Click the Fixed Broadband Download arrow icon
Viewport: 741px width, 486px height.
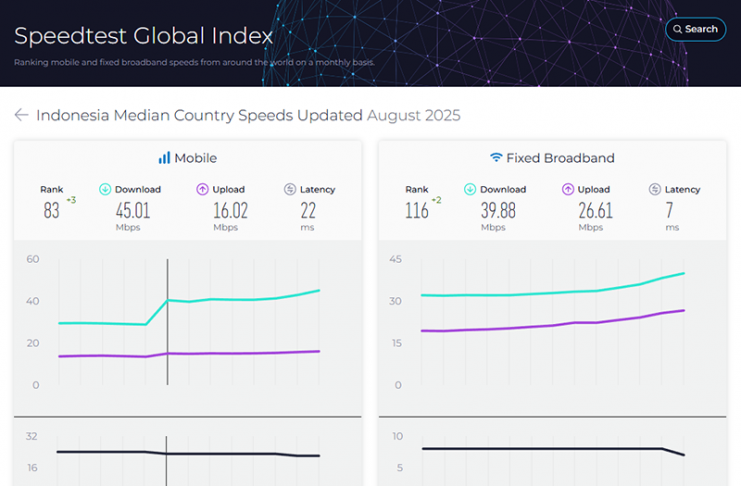pos(470,189)
